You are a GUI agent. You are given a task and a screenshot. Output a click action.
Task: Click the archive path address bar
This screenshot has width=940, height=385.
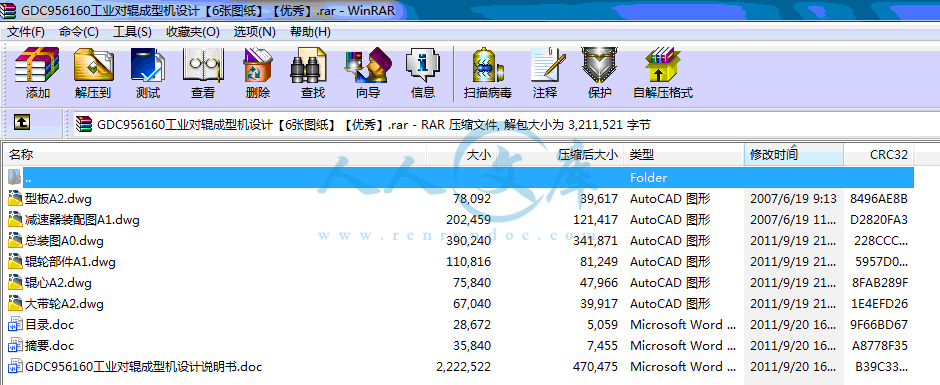[x=506, y=125]
